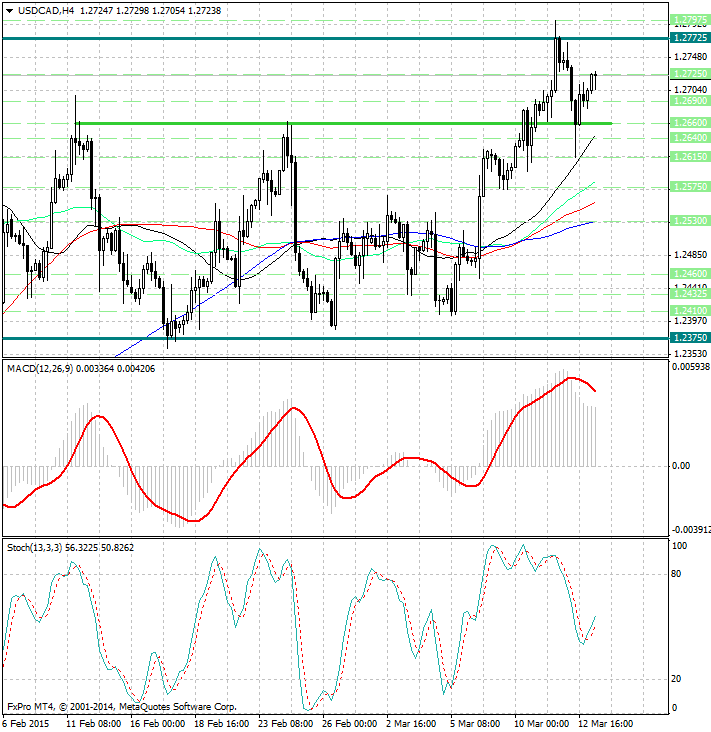Click the 26 Feb 00:00 time axis label
The image size is (711, 732).
(349, 724)
